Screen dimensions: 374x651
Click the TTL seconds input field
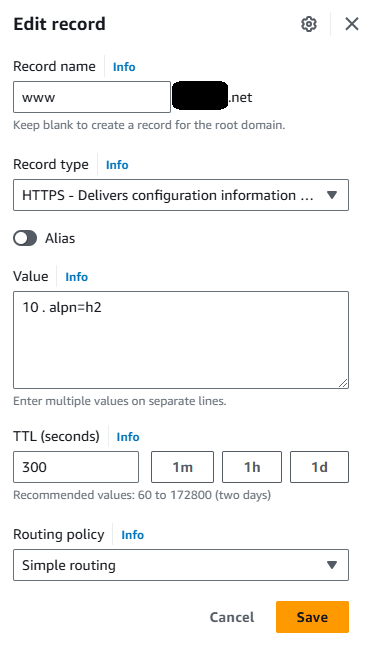76,467
